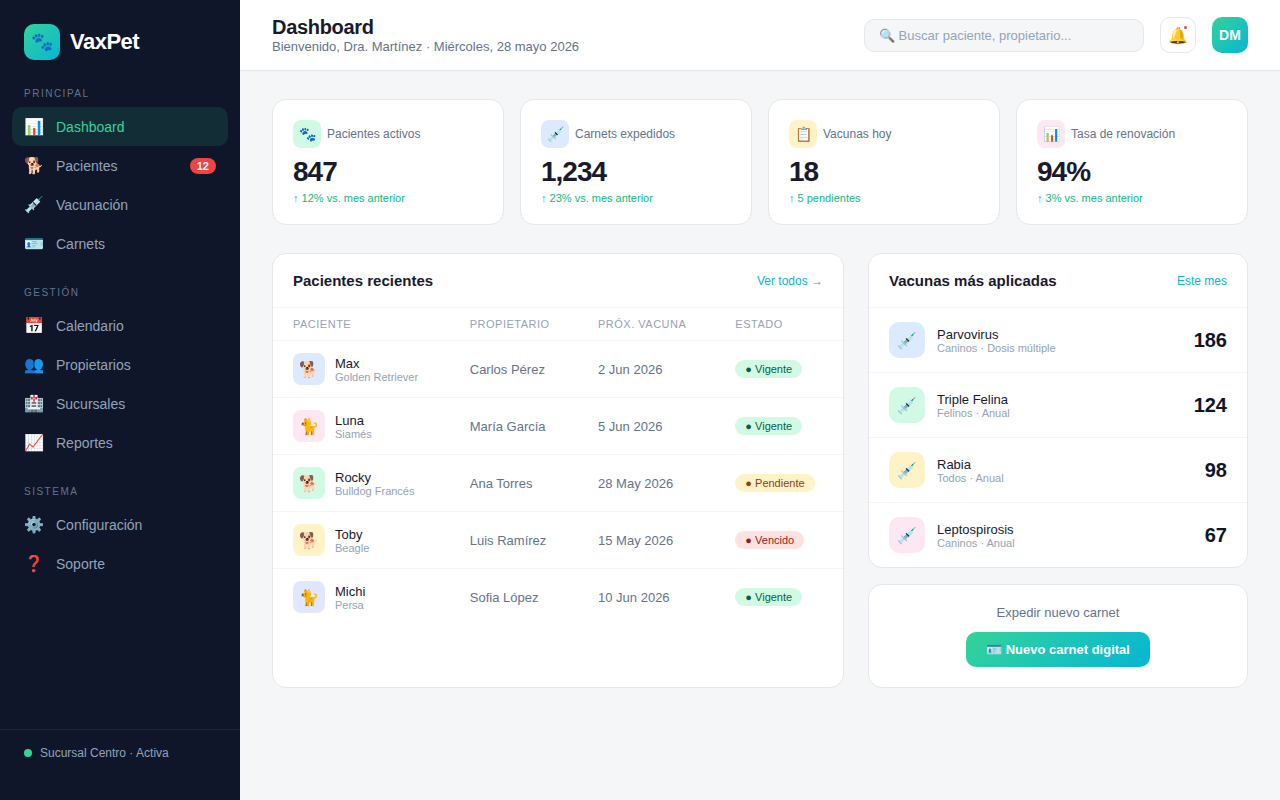Click the Configuración gear icon
This screenshot has height=800, width=1280.
(x=34, y=525)
